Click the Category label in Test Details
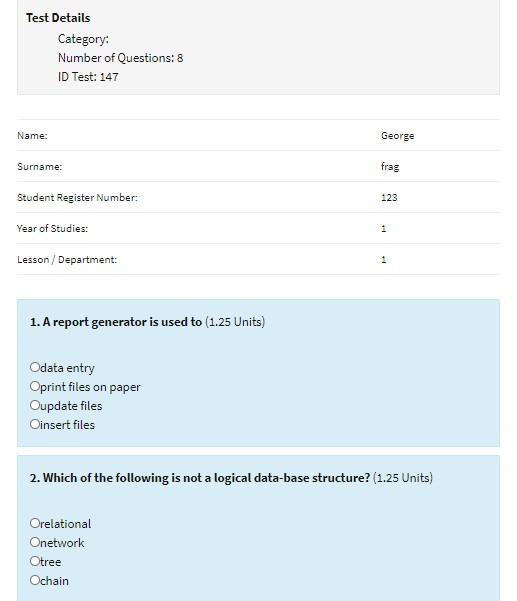517x601 pixels. [x=83, y=39]
